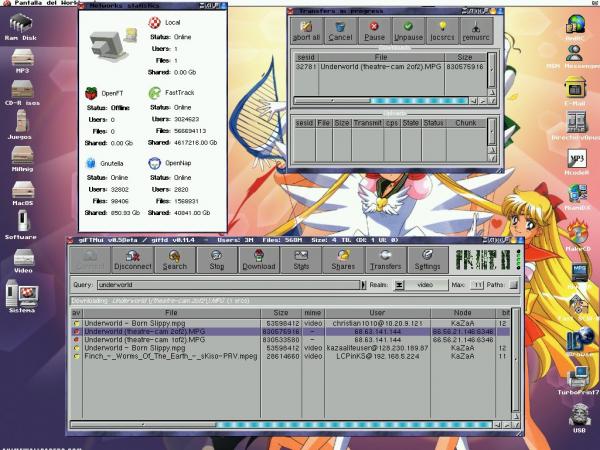Select Underworld (theatre-cam 1of2).MPG result
The height and width of the screenshot is (450, 600).
point(291,340)
